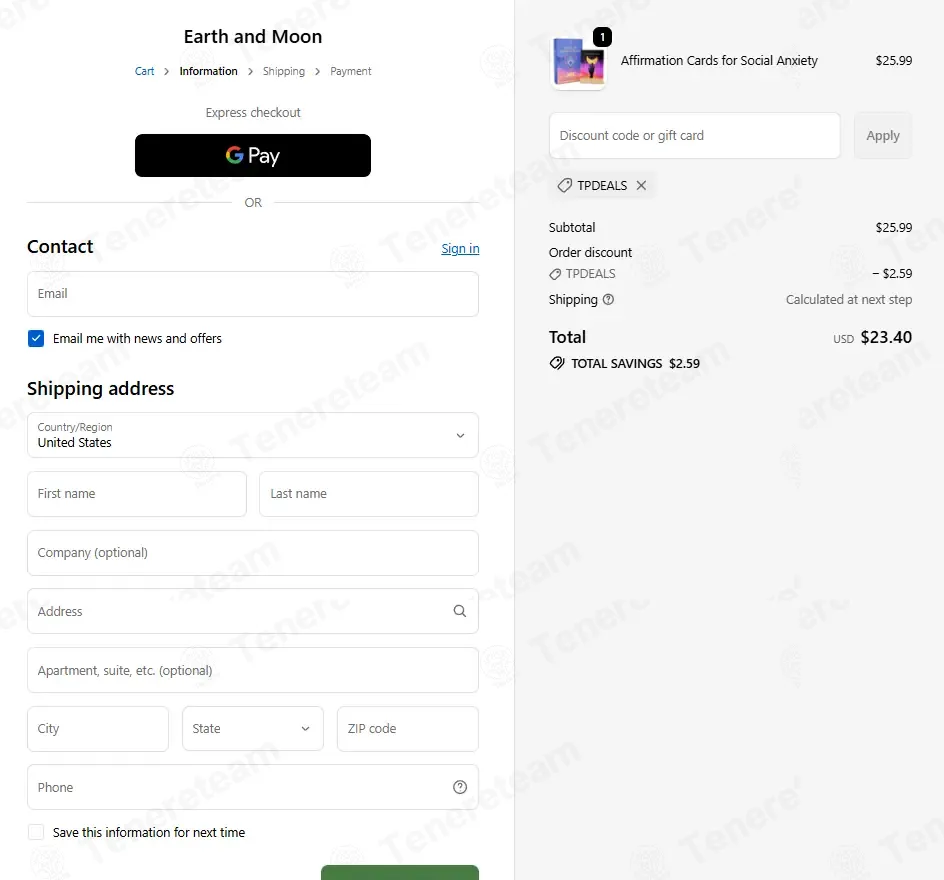This screenshot has height=880, width=944.
Task: Click the Affirmation Cards product thumbnail
Action: click(x=578, y=62)
